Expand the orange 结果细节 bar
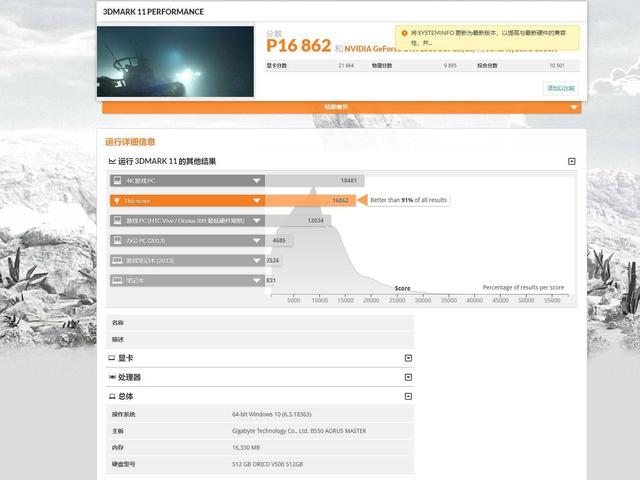Image resolution: width=640 pixels, height=480 pixels. coord(342,107)
